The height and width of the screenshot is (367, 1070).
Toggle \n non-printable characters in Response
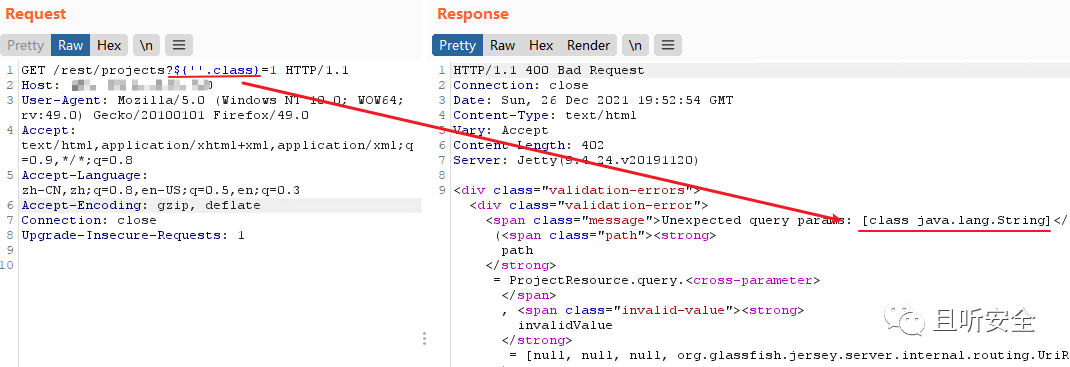[635, 46]
